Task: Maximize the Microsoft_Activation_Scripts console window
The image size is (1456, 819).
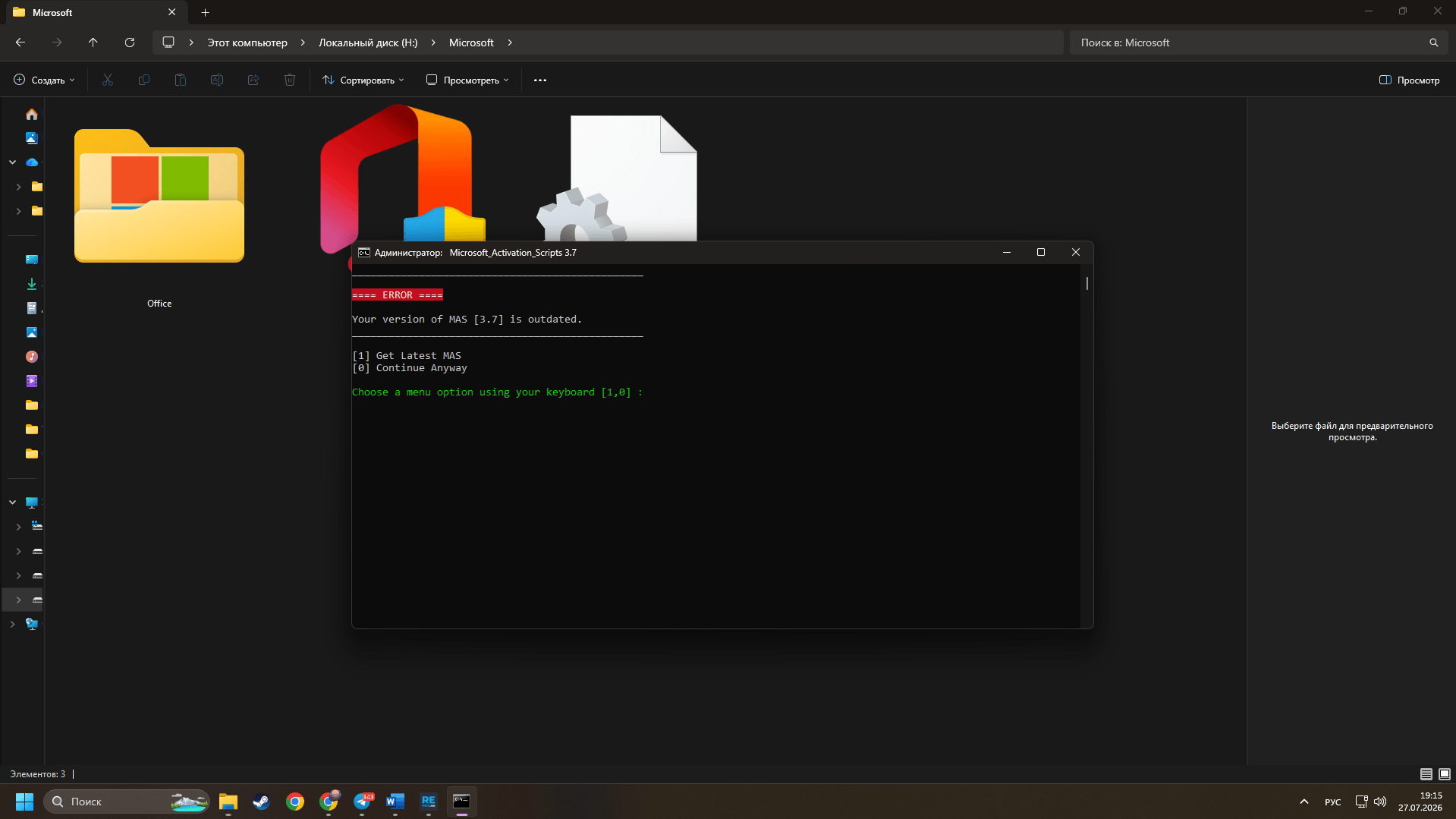Action: coord(1041,252)
